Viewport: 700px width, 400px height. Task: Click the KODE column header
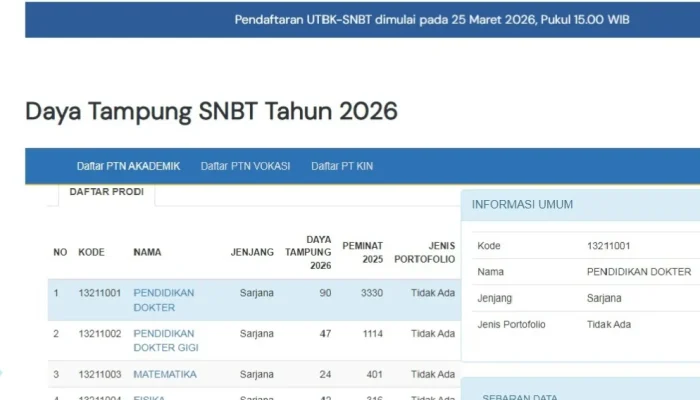click(x=92, y=252)
